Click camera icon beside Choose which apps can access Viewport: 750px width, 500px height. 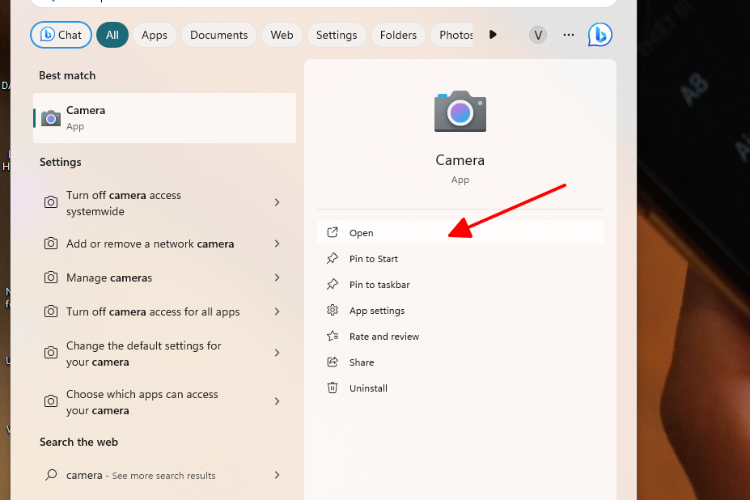pyautogui.click(x=51, y=401)
